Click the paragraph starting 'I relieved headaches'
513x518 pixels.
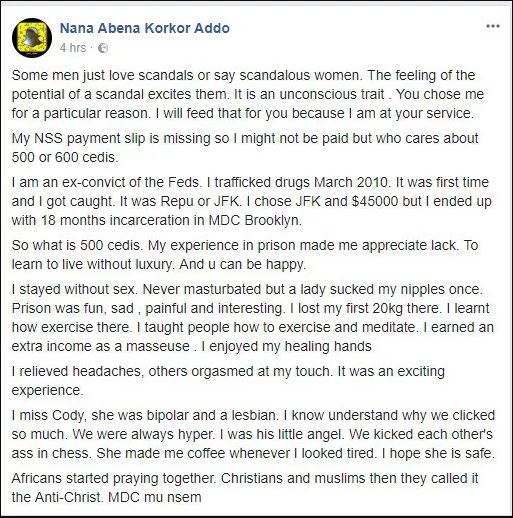point(228,381)
